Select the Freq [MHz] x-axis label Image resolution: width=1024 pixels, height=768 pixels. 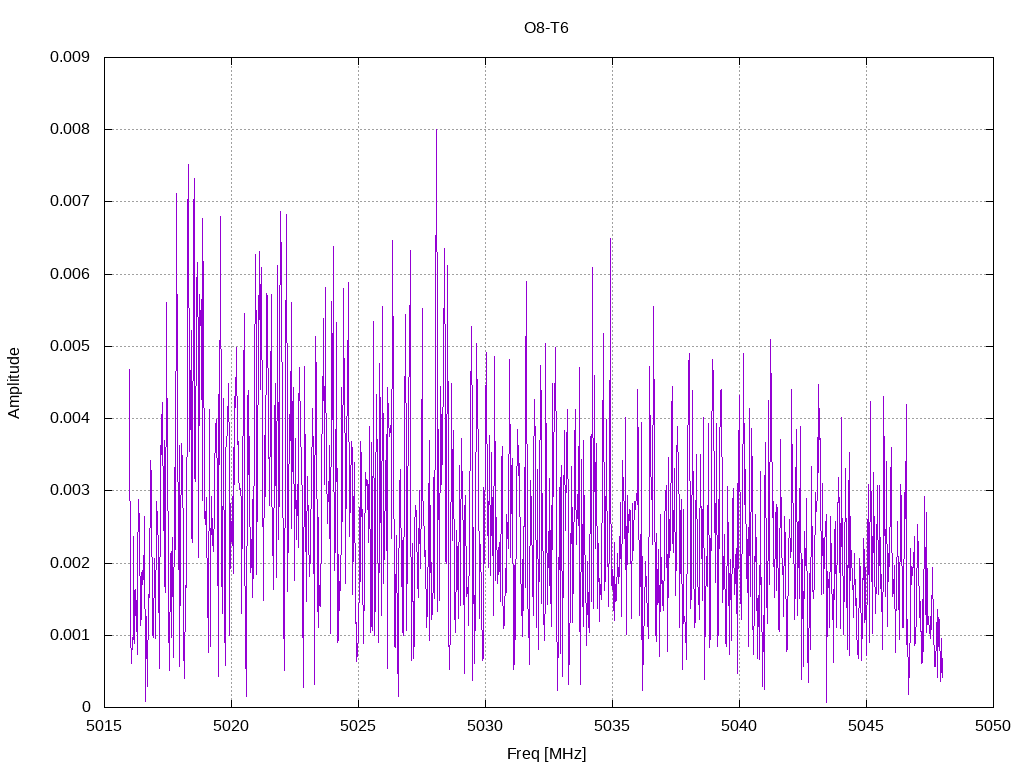[547, 754]
